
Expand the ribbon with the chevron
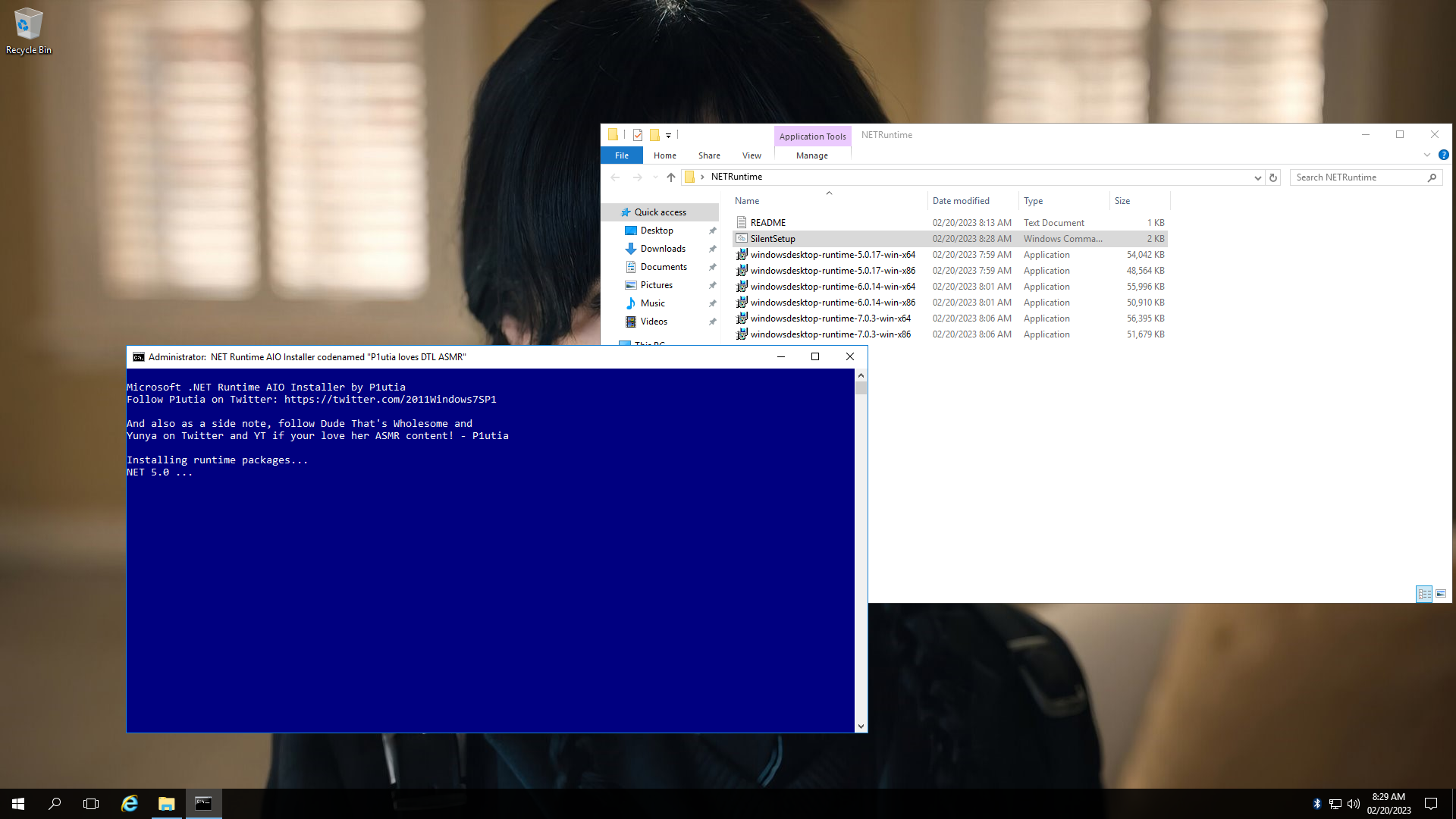(1426, 155)
